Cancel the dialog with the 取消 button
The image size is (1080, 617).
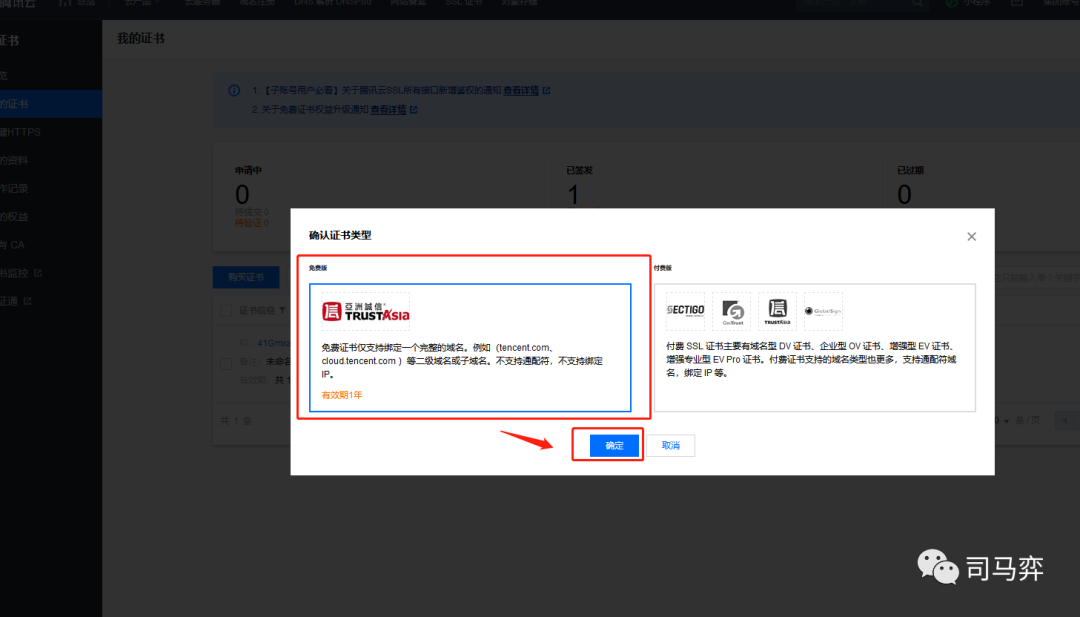pos(670,446)
